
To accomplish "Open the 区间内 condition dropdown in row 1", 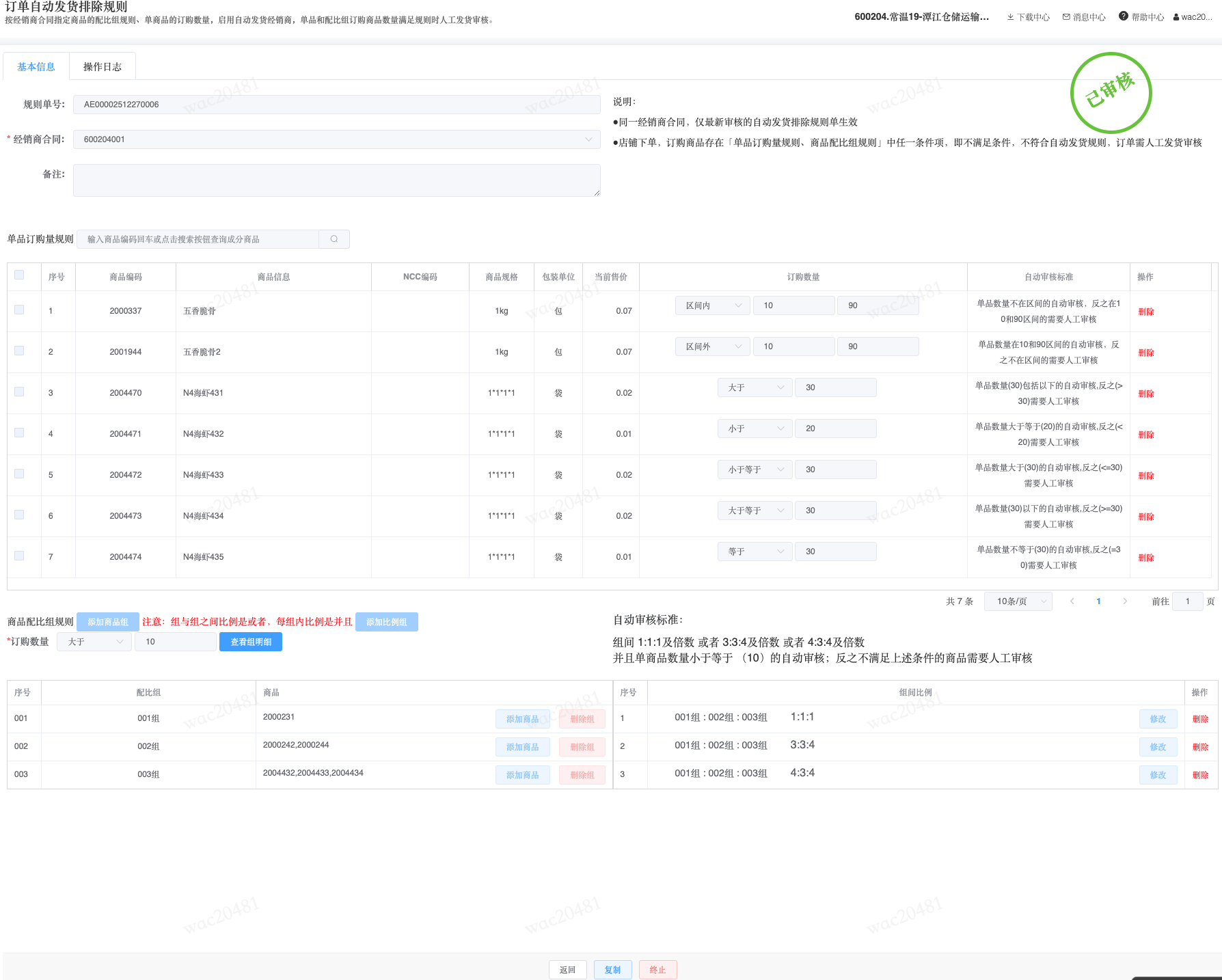I will click(x=712, y=305).
